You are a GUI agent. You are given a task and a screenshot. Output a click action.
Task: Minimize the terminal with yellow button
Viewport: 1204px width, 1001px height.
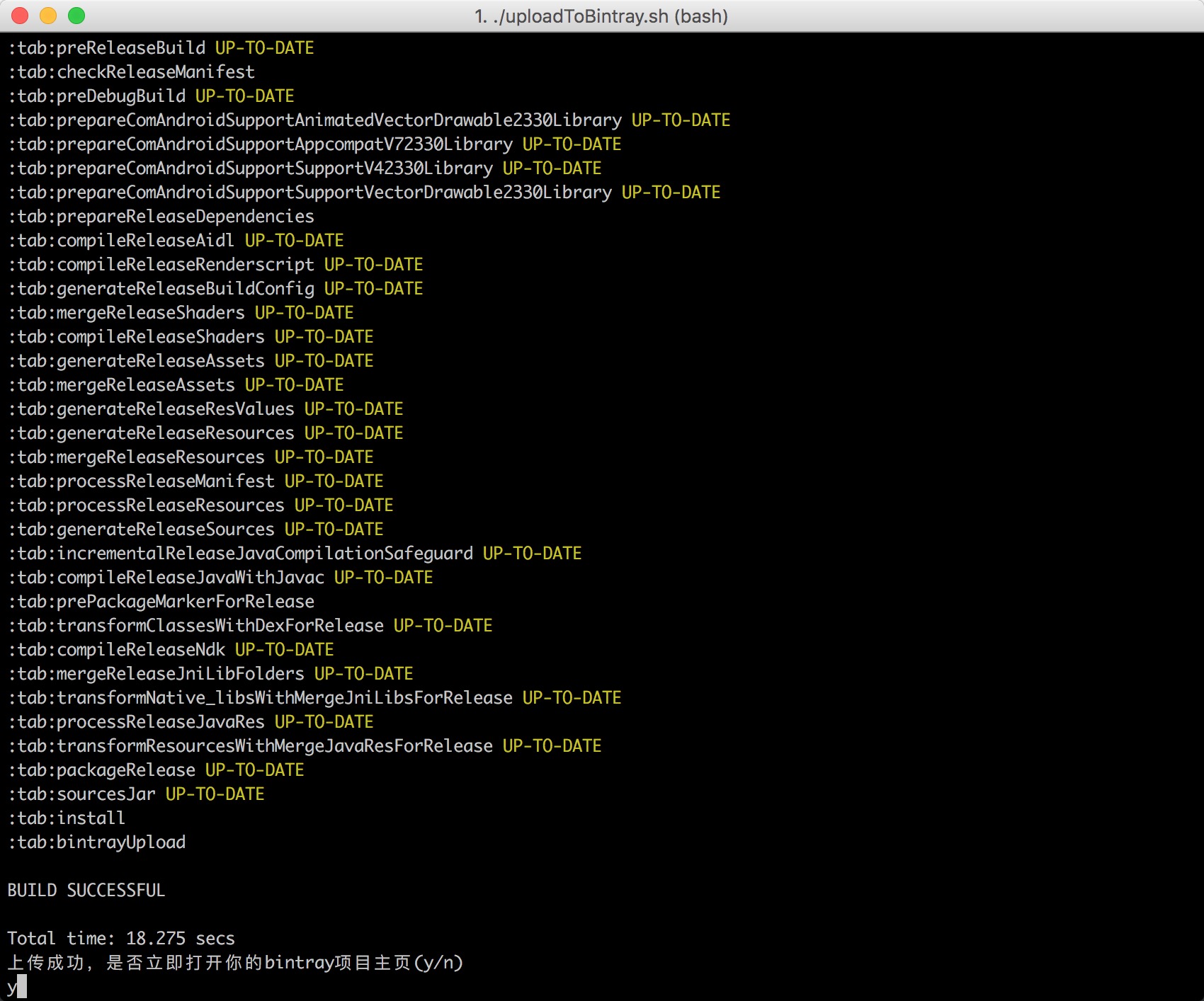pyautogui.click(x=48, y=16)
